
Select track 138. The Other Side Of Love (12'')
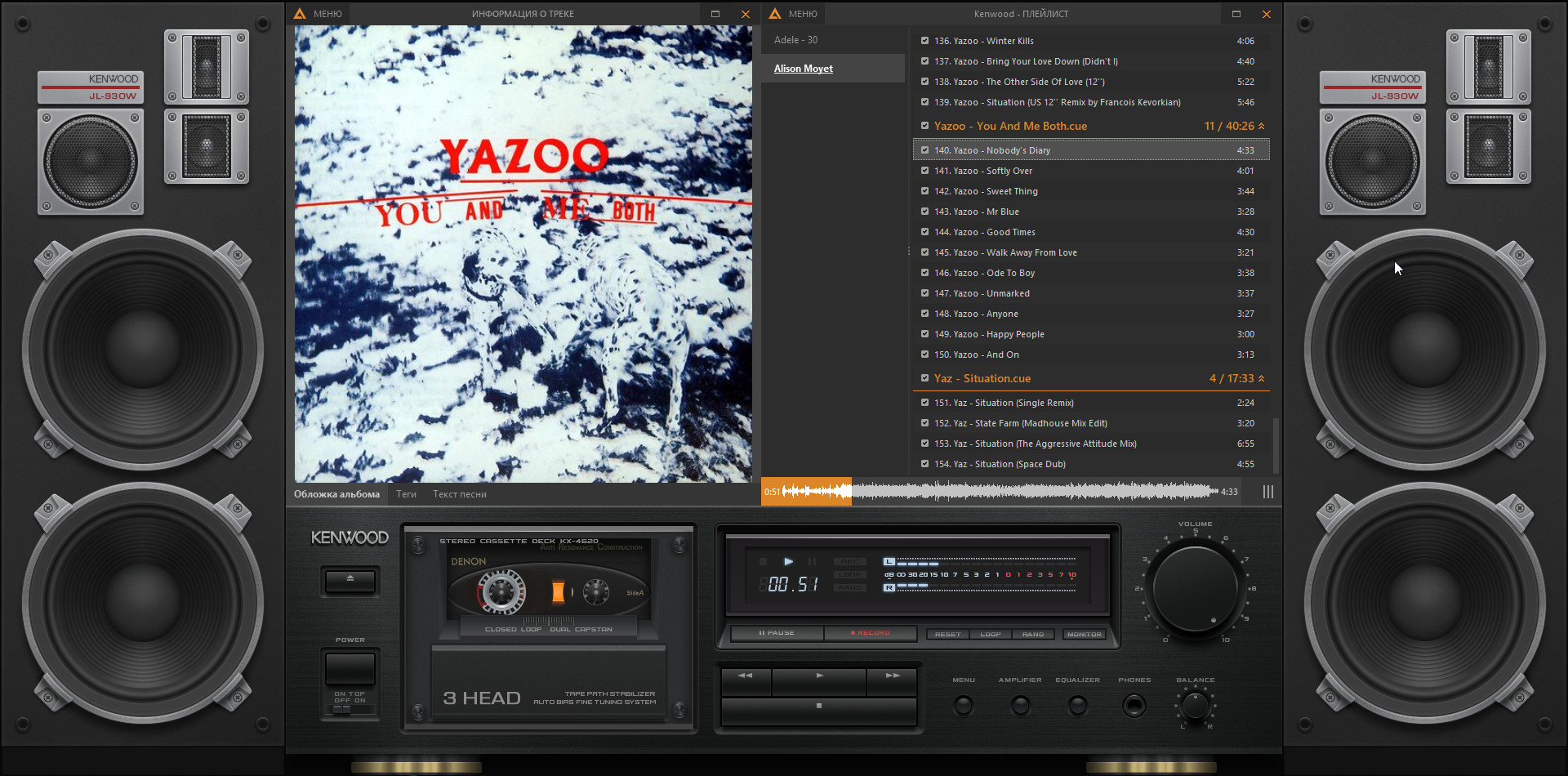click(x=1091, y=82)
